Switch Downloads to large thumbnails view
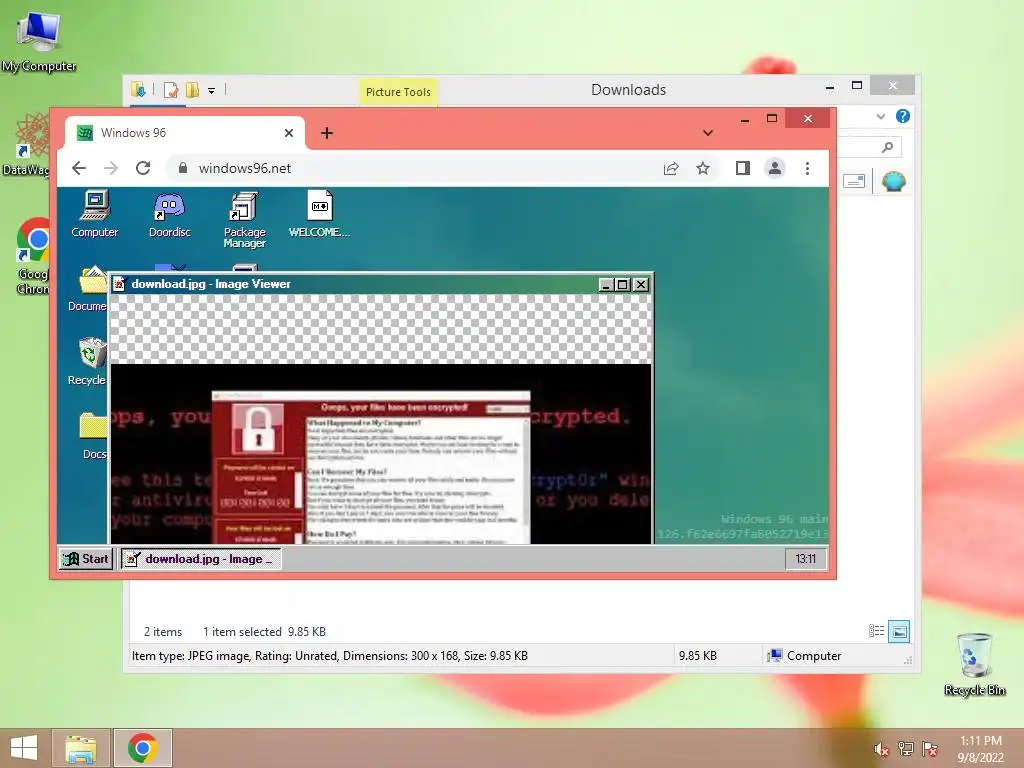Screen dimensions: 1024x768 [899, 631]
